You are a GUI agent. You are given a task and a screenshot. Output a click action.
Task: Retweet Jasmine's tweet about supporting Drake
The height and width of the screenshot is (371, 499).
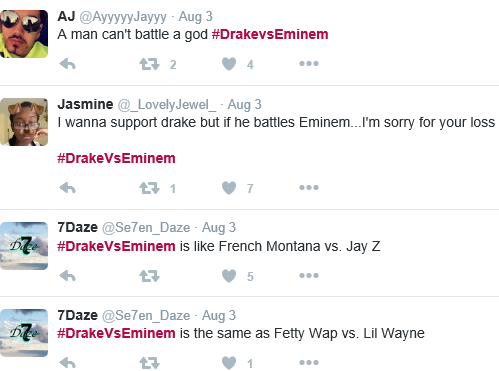pyautogui.click(x=149, y=188)
